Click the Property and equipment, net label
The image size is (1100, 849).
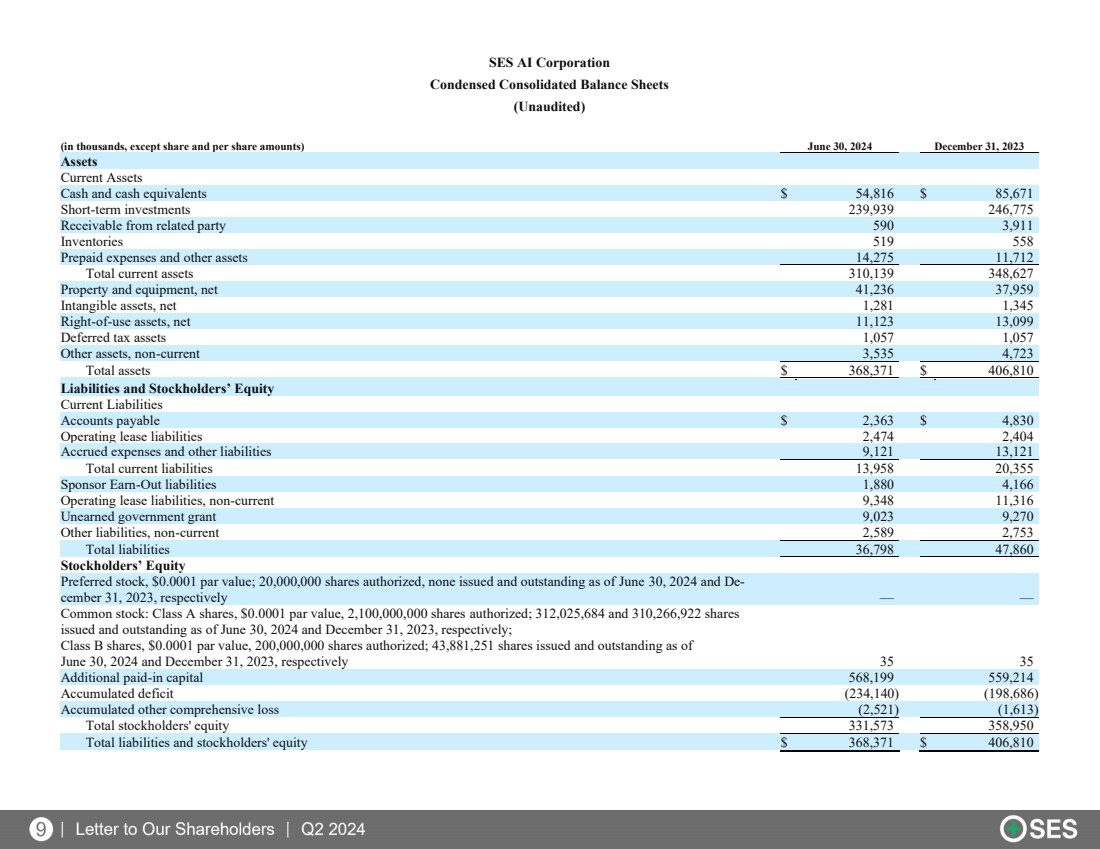point(139,290)
